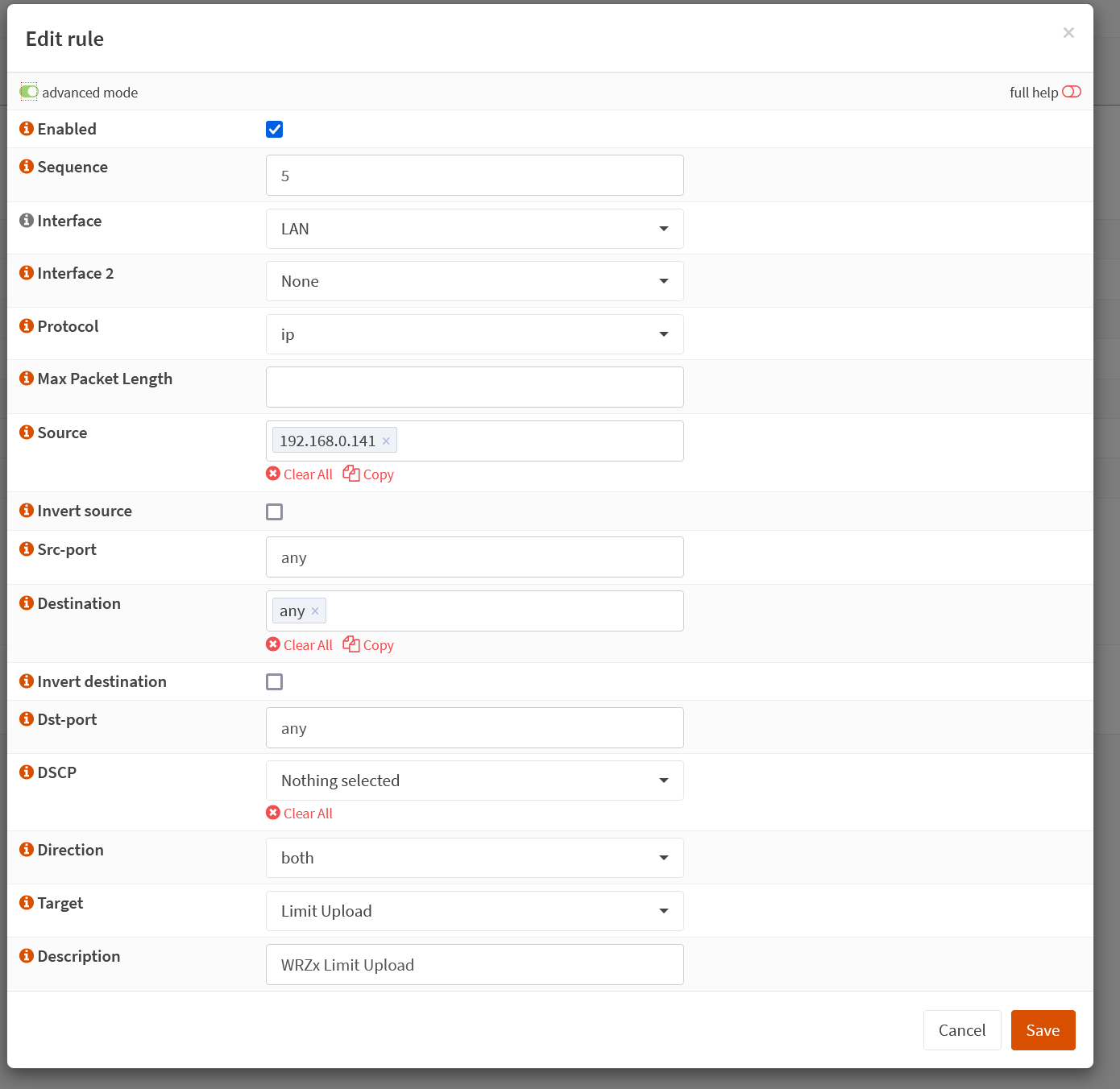Click the info icon beside Target
This screenshot has width=1120, height=1089.
pyautogui.click(x=27, y=903)
